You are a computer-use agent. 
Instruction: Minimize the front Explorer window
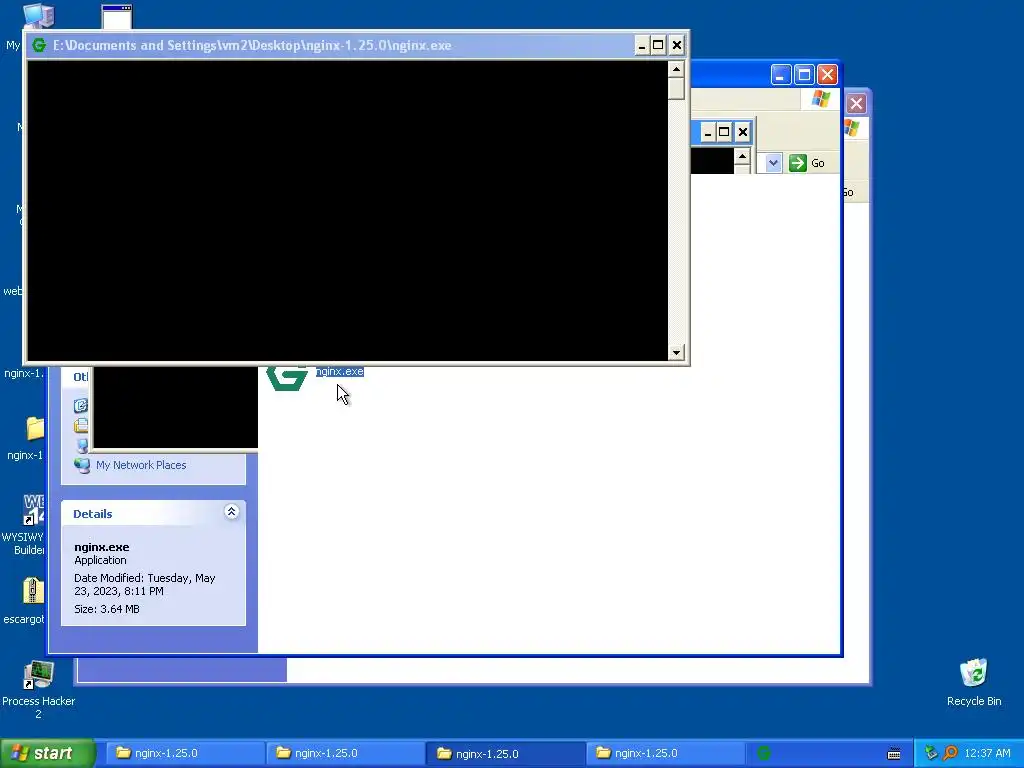[x=780, y=75]
